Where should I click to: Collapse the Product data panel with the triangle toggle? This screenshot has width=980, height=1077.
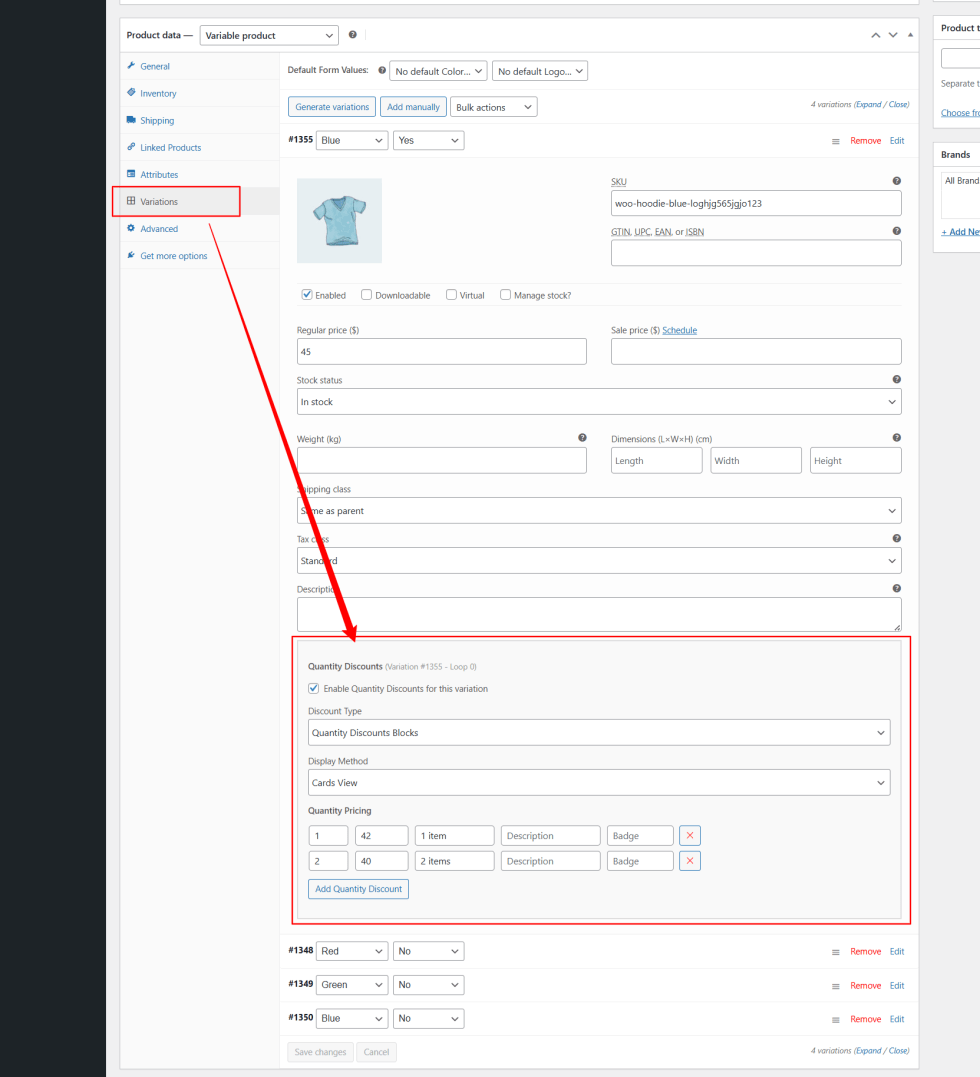(910, 35)
